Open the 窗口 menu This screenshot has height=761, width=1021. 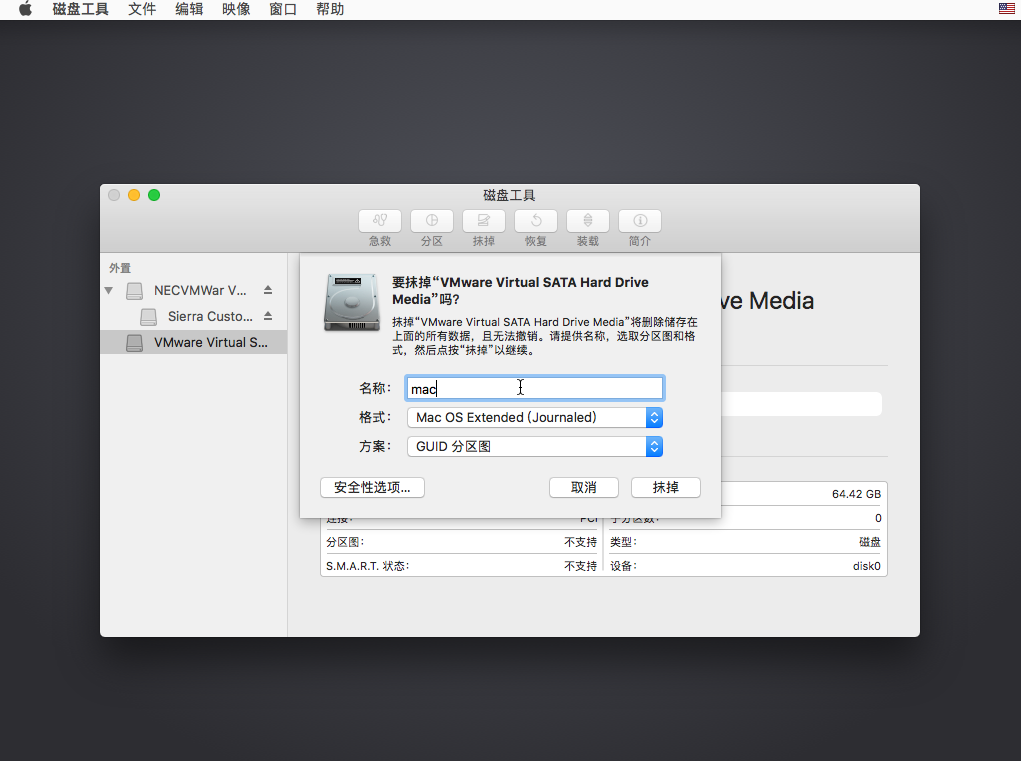coord(283,9)
